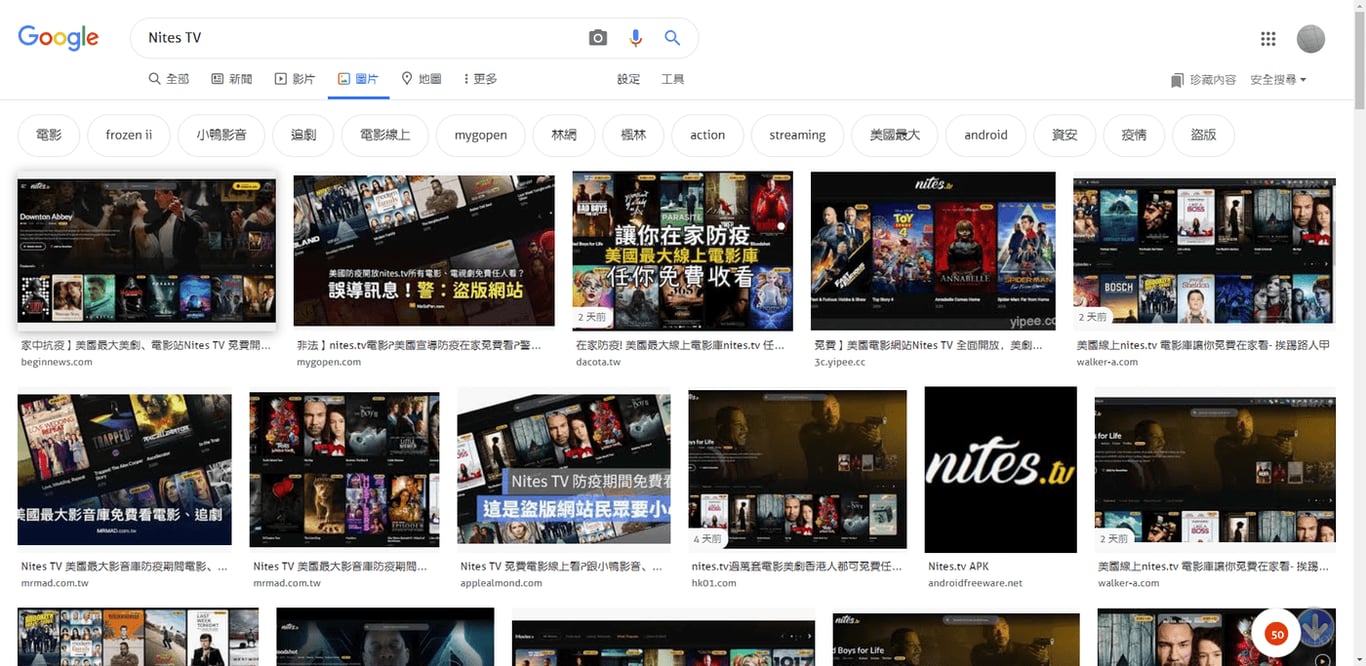Filter by the 資安 chip
1366x666 pixels.
[1065, 135]
